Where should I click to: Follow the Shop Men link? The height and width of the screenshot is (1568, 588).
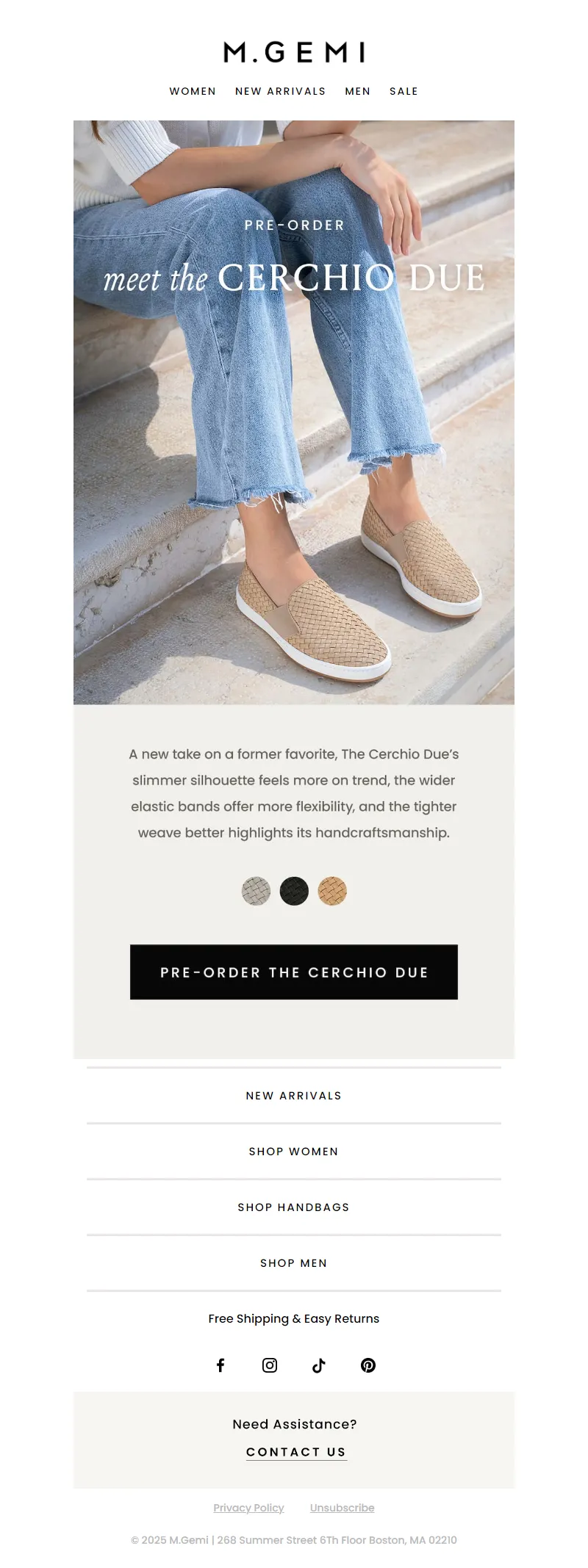[x=294, y=1263]
